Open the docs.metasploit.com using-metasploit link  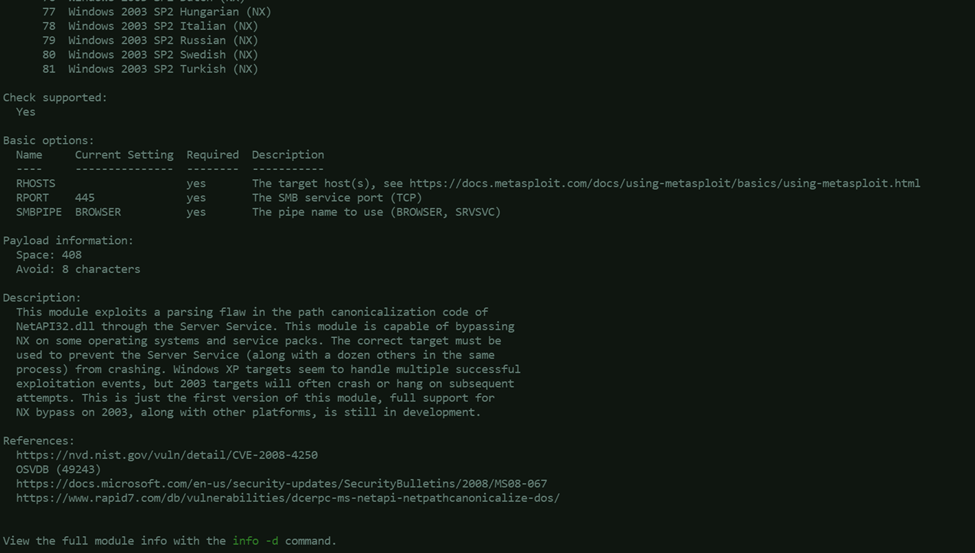664,183
